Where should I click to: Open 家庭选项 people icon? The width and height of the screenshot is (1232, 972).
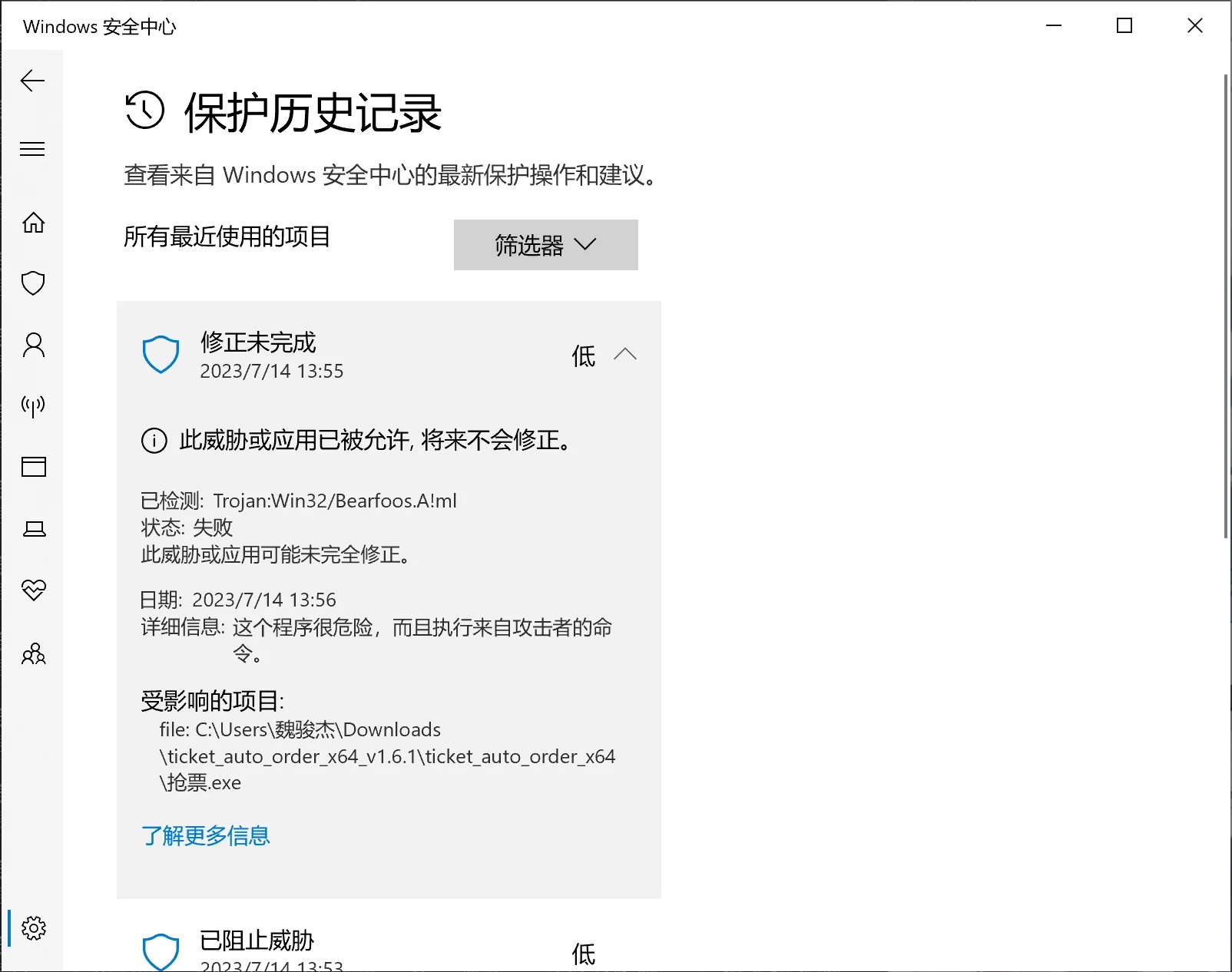[x=33, y=654]
